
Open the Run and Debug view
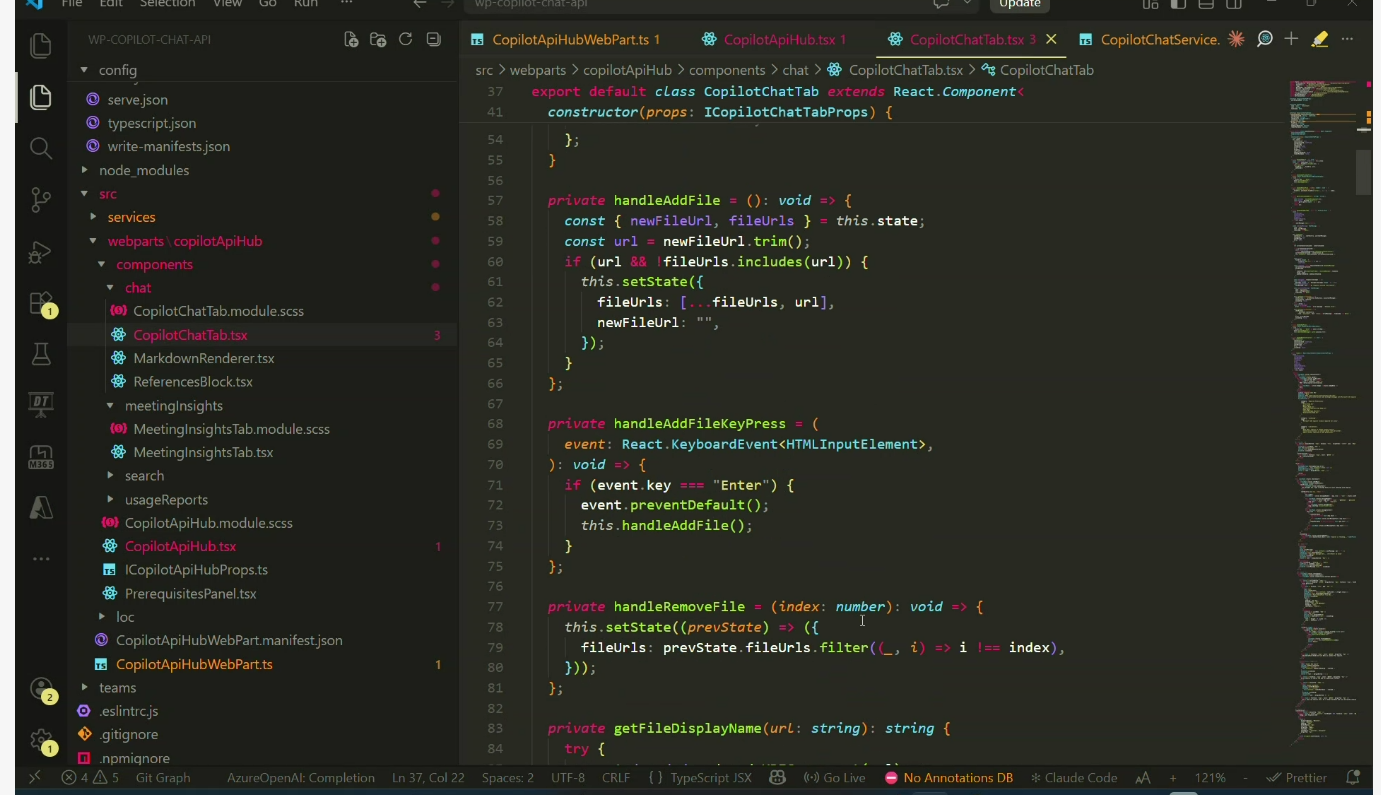pyautogui.click(x=41, y=252)
